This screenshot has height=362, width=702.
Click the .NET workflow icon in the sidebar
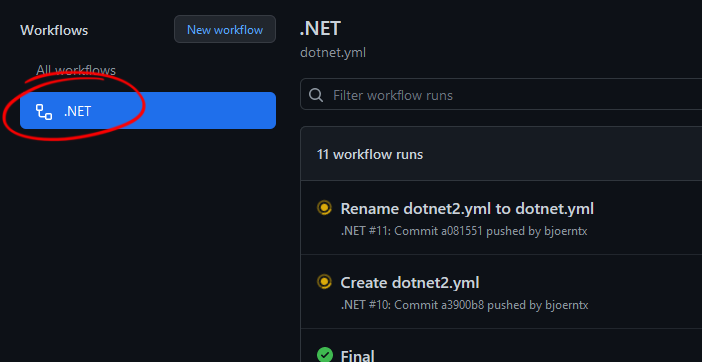(43, 111)
